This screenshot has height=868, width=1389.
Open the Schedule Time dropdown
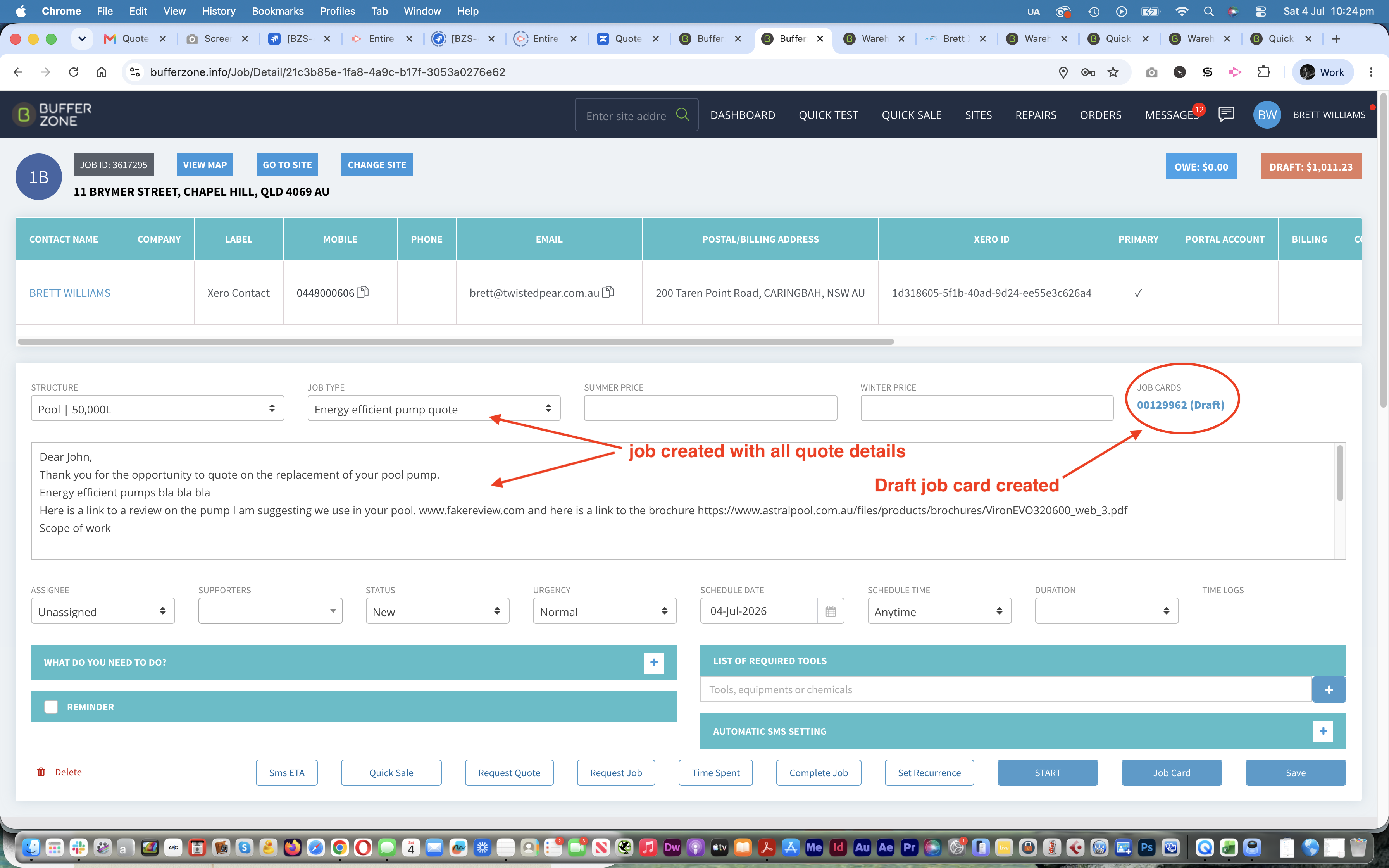tap(939, 611)
